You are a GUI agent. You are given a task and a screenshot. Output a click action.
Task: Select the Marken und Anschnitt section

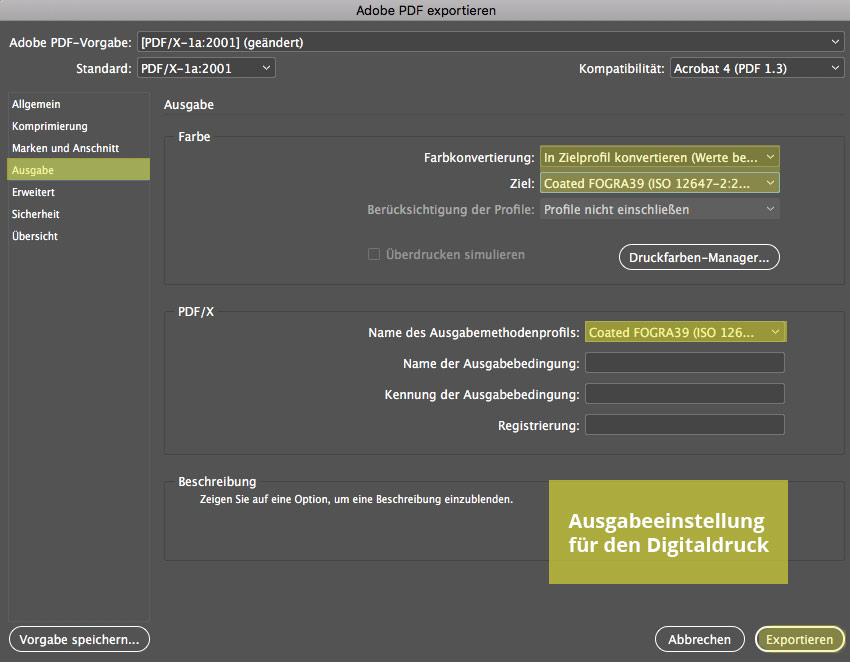(79, 148)
